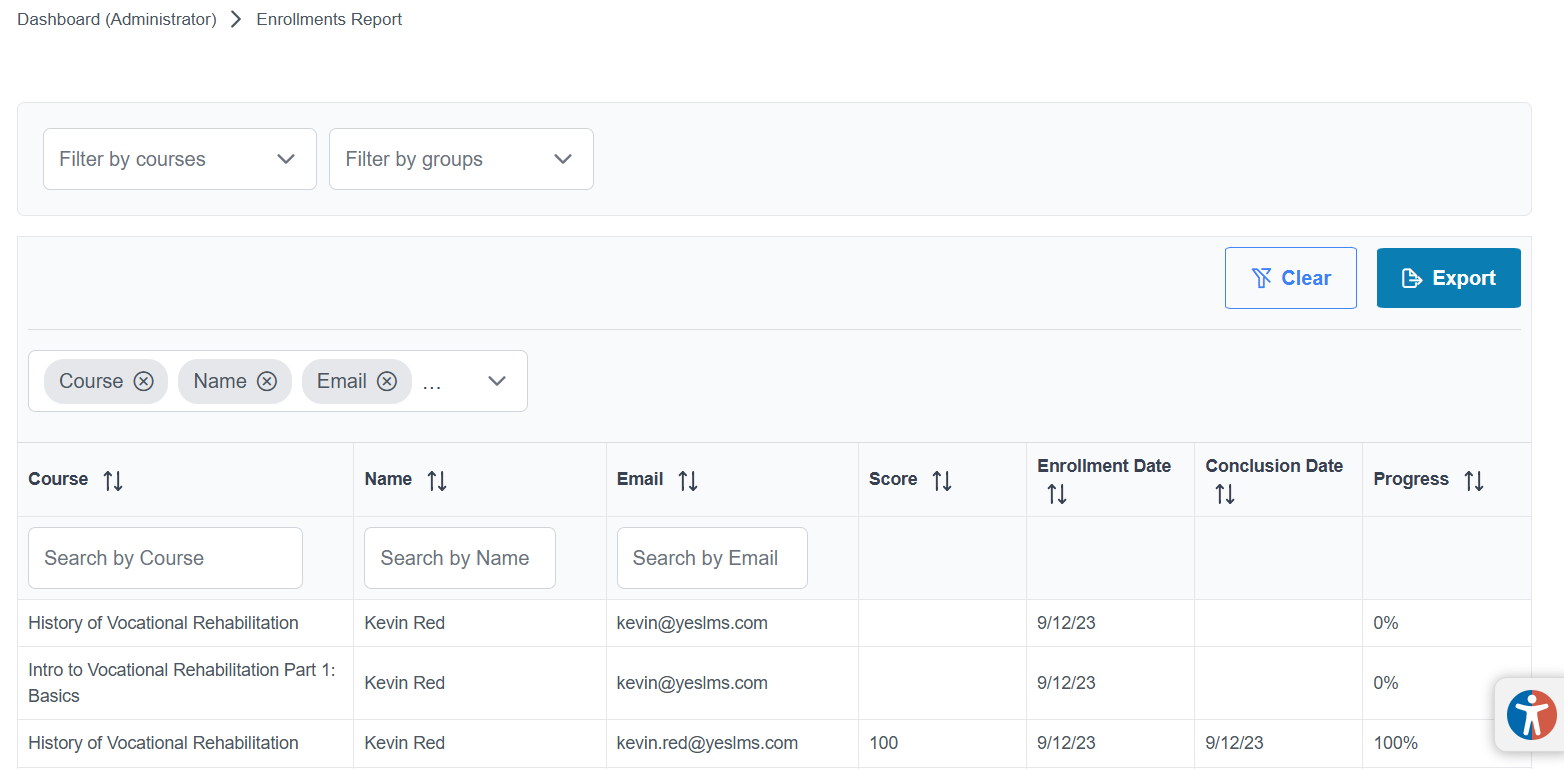Navigate to Dashboard via the breadcrumb

tap(116, 18)
